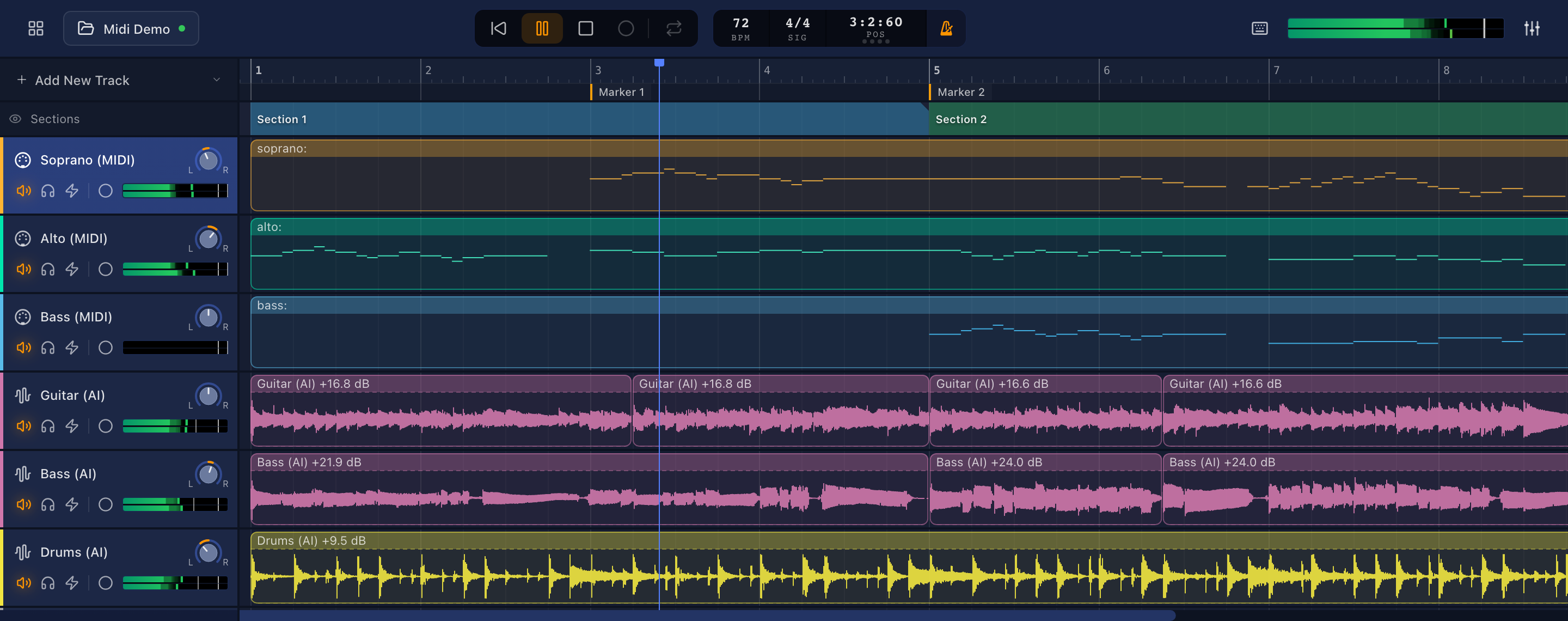Screen dimensions: 1568x621
Task: Click the Alto (MIDI) pan knob
Action: (x=208, y=239)
